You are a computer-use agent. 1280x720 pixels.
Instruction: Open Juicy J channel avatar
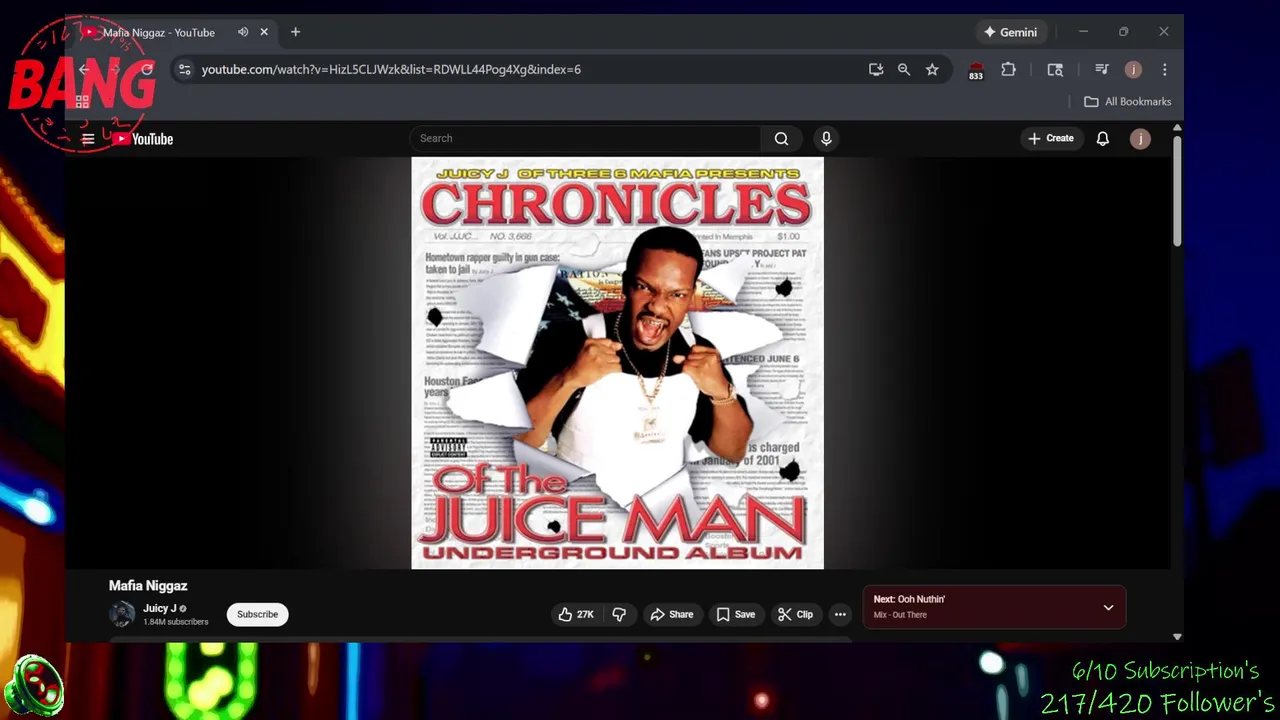[x=122, y=614]
